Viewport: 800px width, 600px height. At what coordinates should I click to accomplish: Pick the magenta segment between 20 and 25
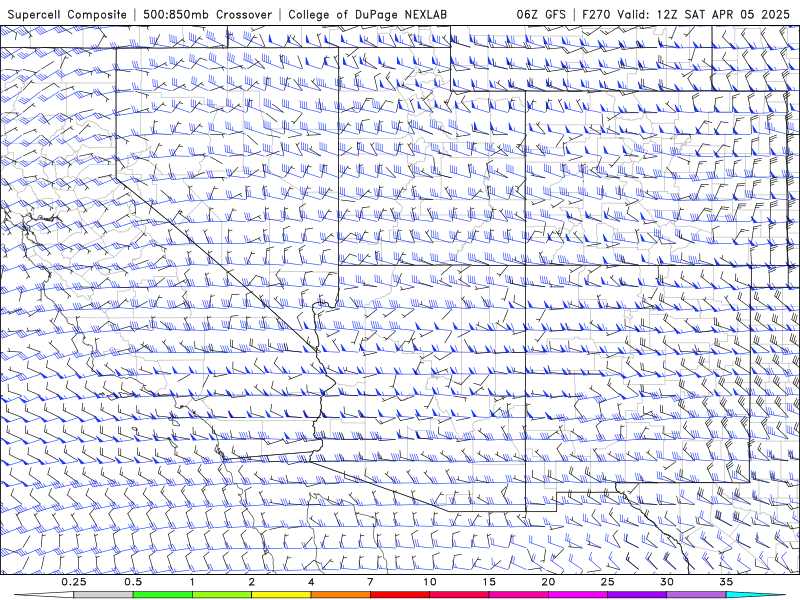(x=578, y=595)
